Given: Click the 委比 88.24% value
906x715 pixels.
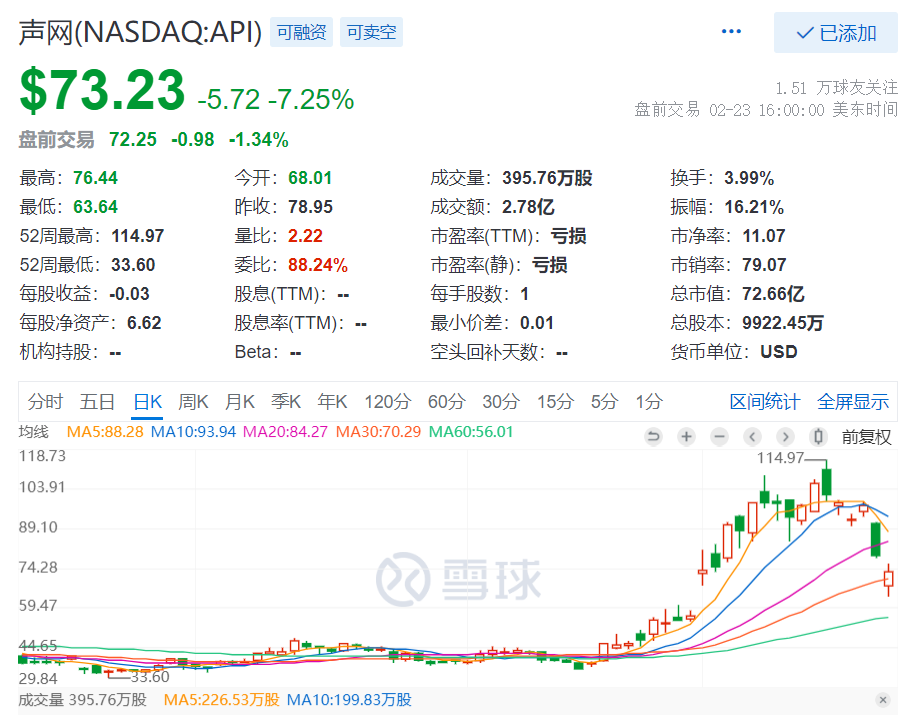Looking at the screenshot, I should [x=318, y=265].
